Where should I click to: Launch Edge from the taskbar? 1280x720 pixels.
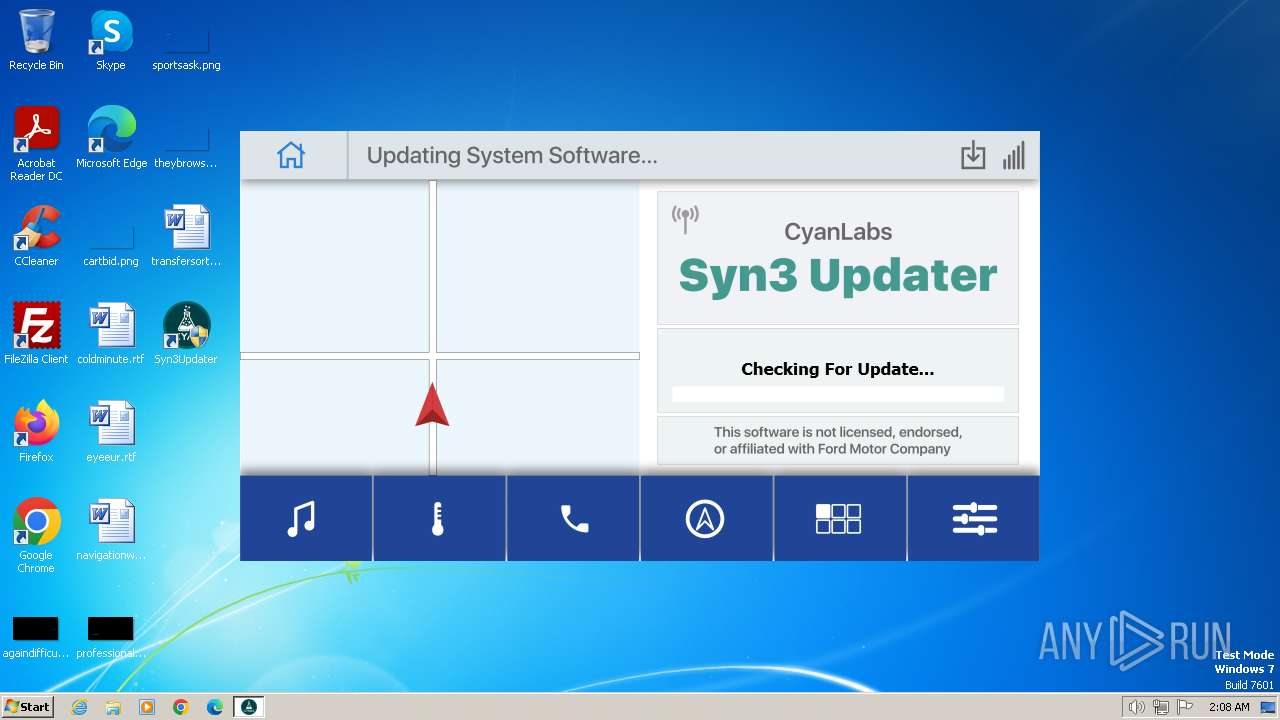215,707
